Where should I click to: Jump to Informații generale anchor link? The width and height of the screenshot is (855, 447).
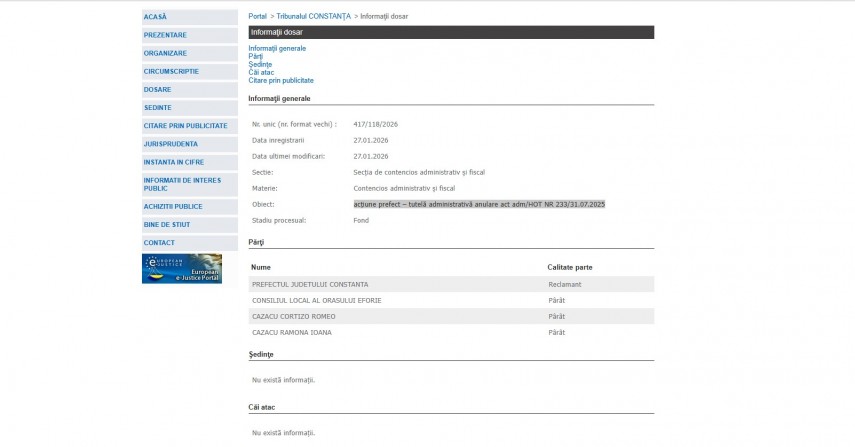point(277,48)
